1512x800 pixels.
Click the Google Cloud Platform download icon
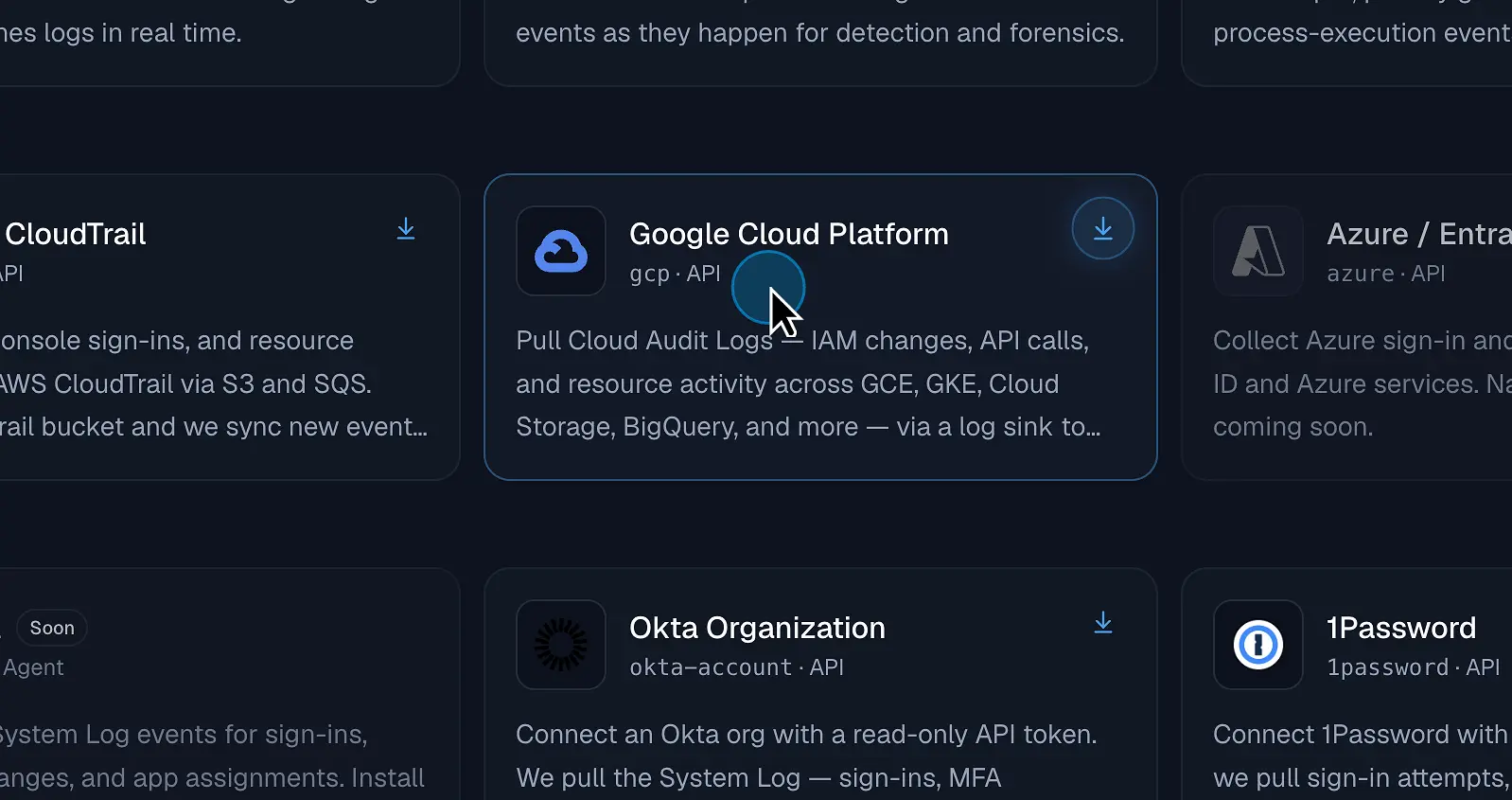[1102, 228]
